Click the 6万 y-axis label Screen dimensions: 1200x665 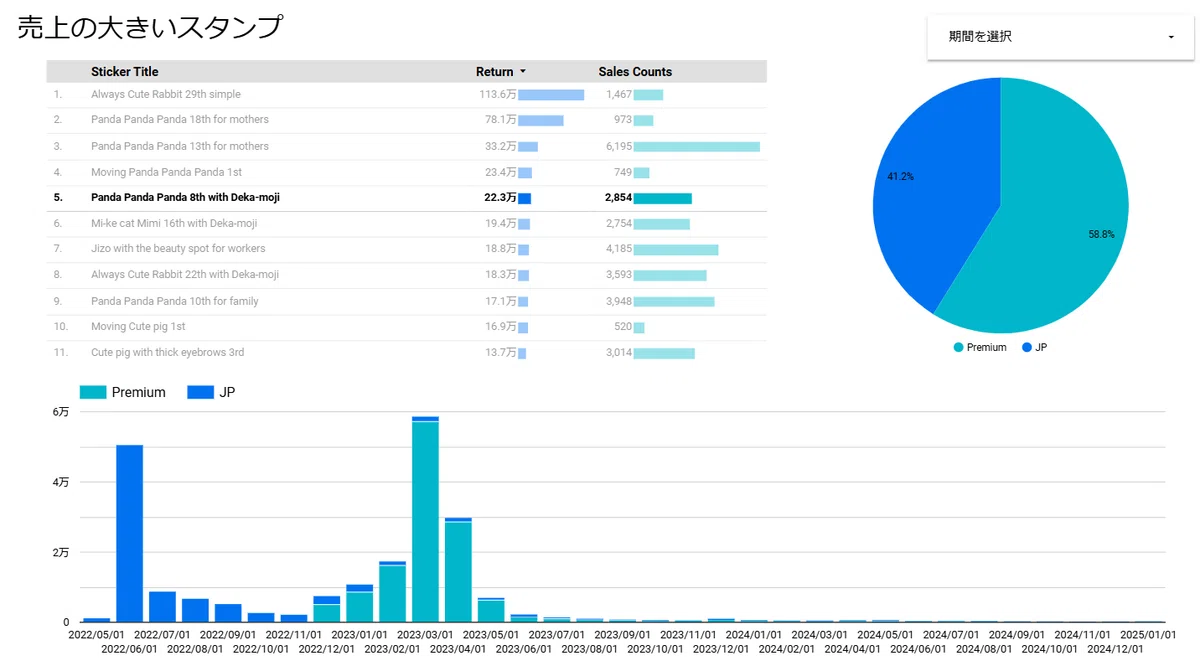pyautogui.click(x=61, y=412)
